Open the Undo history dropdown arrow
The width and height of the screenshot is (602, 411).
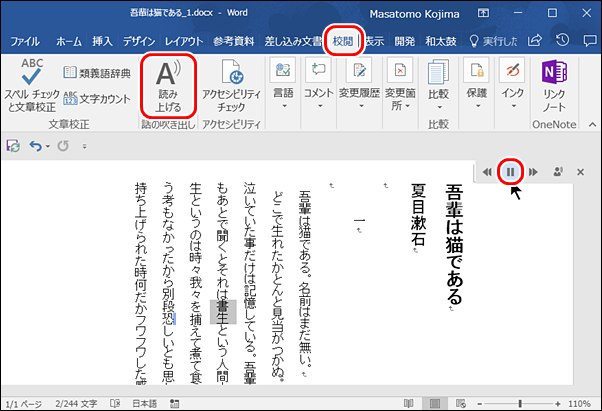click(x=48, y=146)
